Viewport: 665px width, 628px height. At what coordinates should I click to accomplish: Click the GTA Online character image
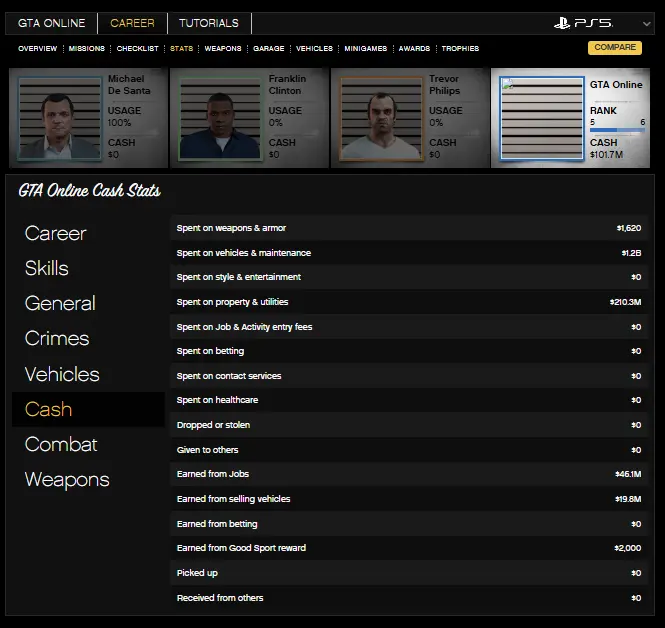tap(542, 119)
